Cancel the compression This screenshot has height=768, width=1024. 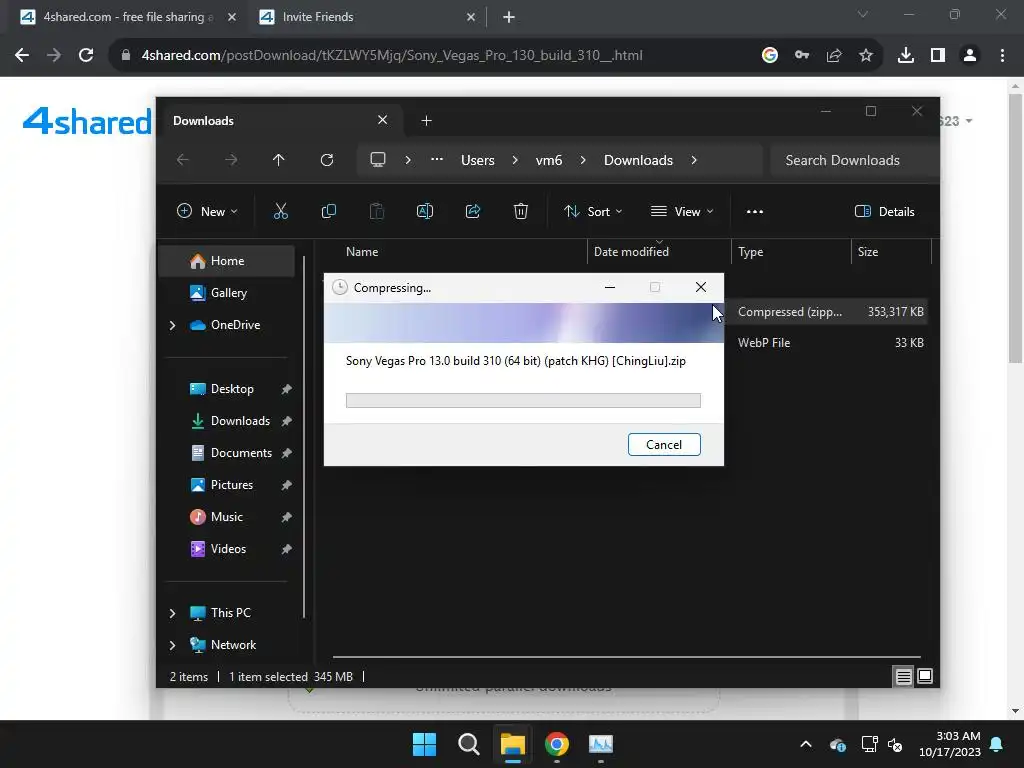point(664,445)
